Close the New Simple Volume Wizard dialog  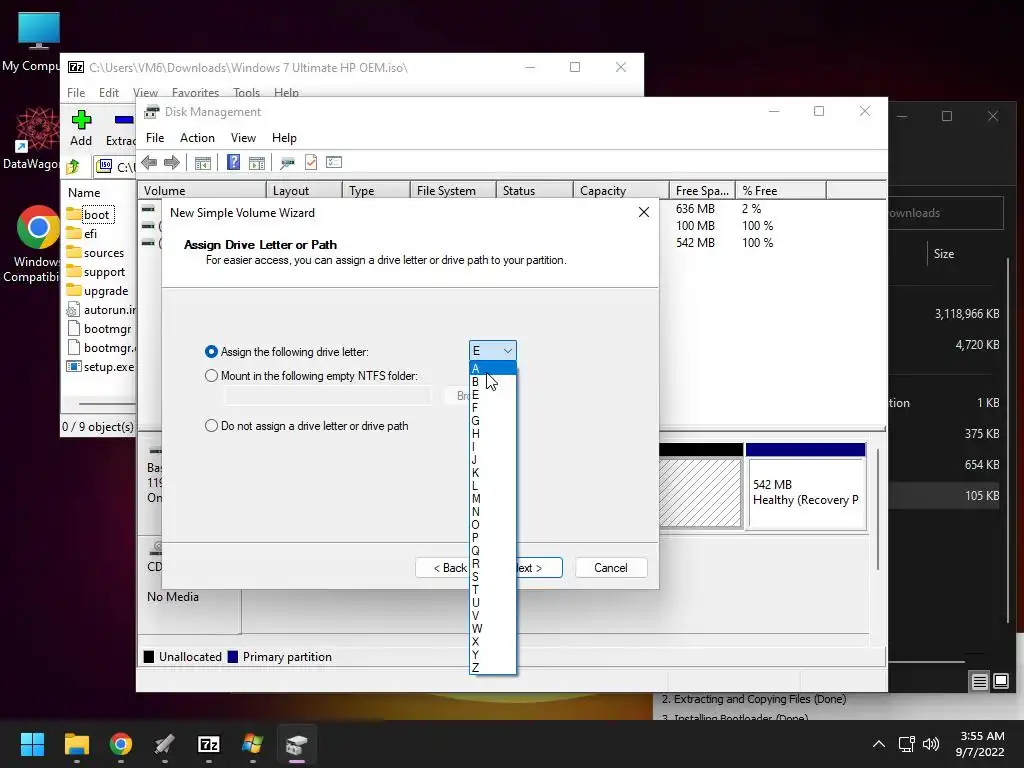(x=643, y=212)
